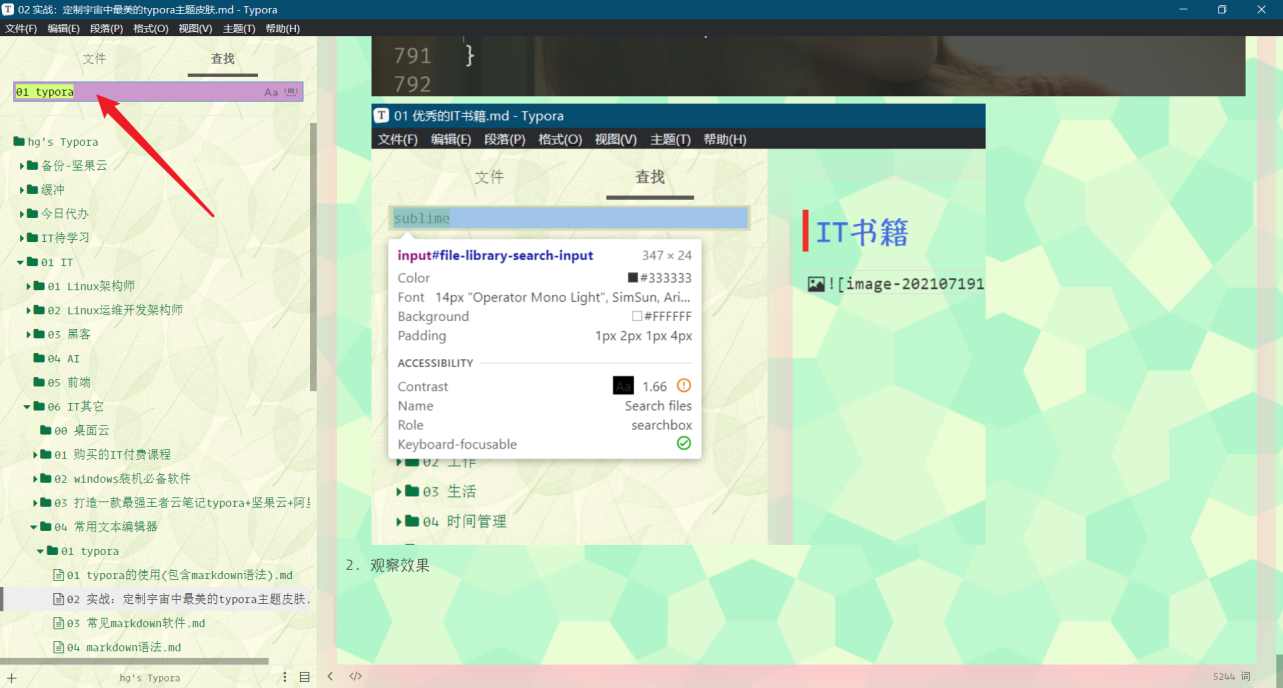Collapse the sidebar with the arrow icon
The width and height of the screenshot is (1283, 688).
(330, 677)
